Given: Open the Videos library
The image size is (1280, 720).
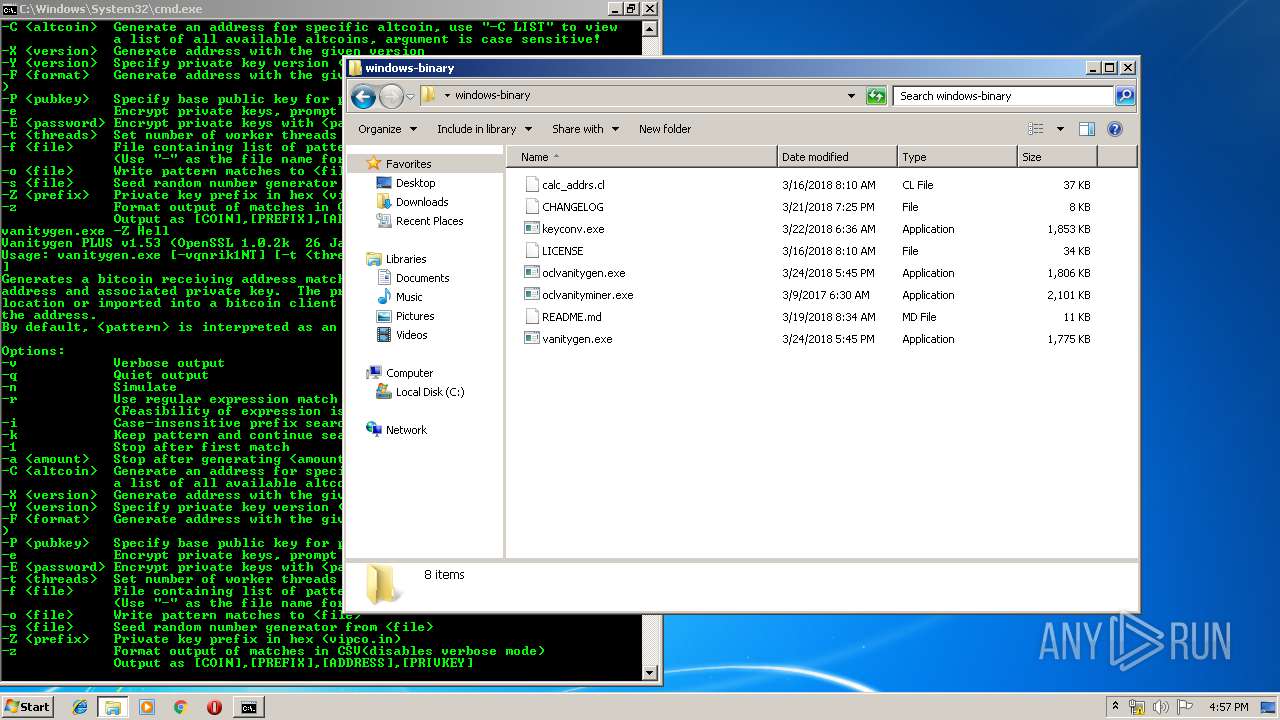Looking at the screenshot, I should [411, 335].
